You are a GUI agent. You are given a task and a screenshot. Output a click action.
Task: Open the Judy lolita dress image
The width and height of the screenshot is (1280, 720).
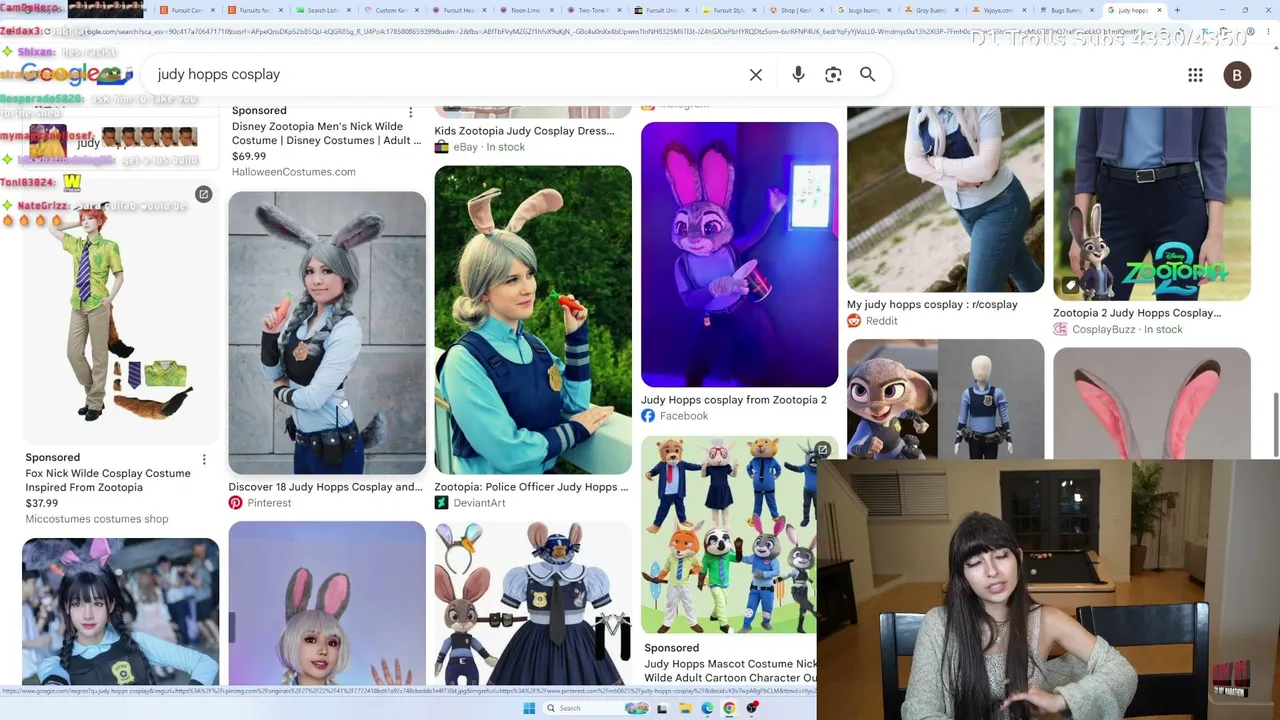pyautogui.click(x=533, y=603)
